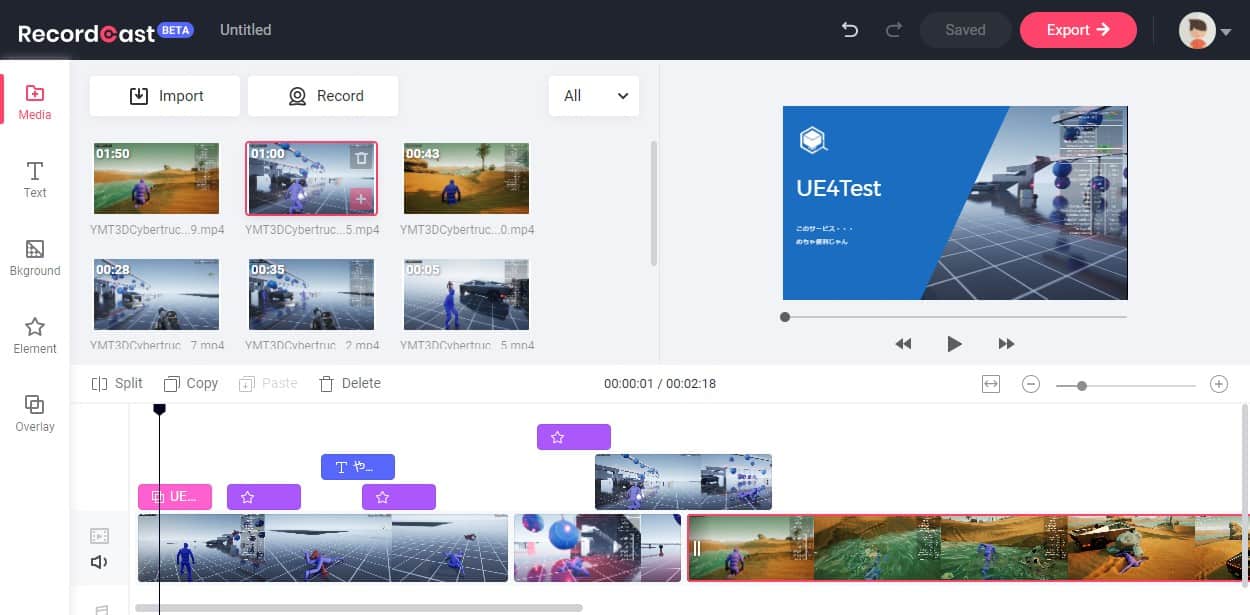Select the 00:05 video thumbnail
Image resolution: width=1250 pixels, height=615 pixels.
(466, 294)
